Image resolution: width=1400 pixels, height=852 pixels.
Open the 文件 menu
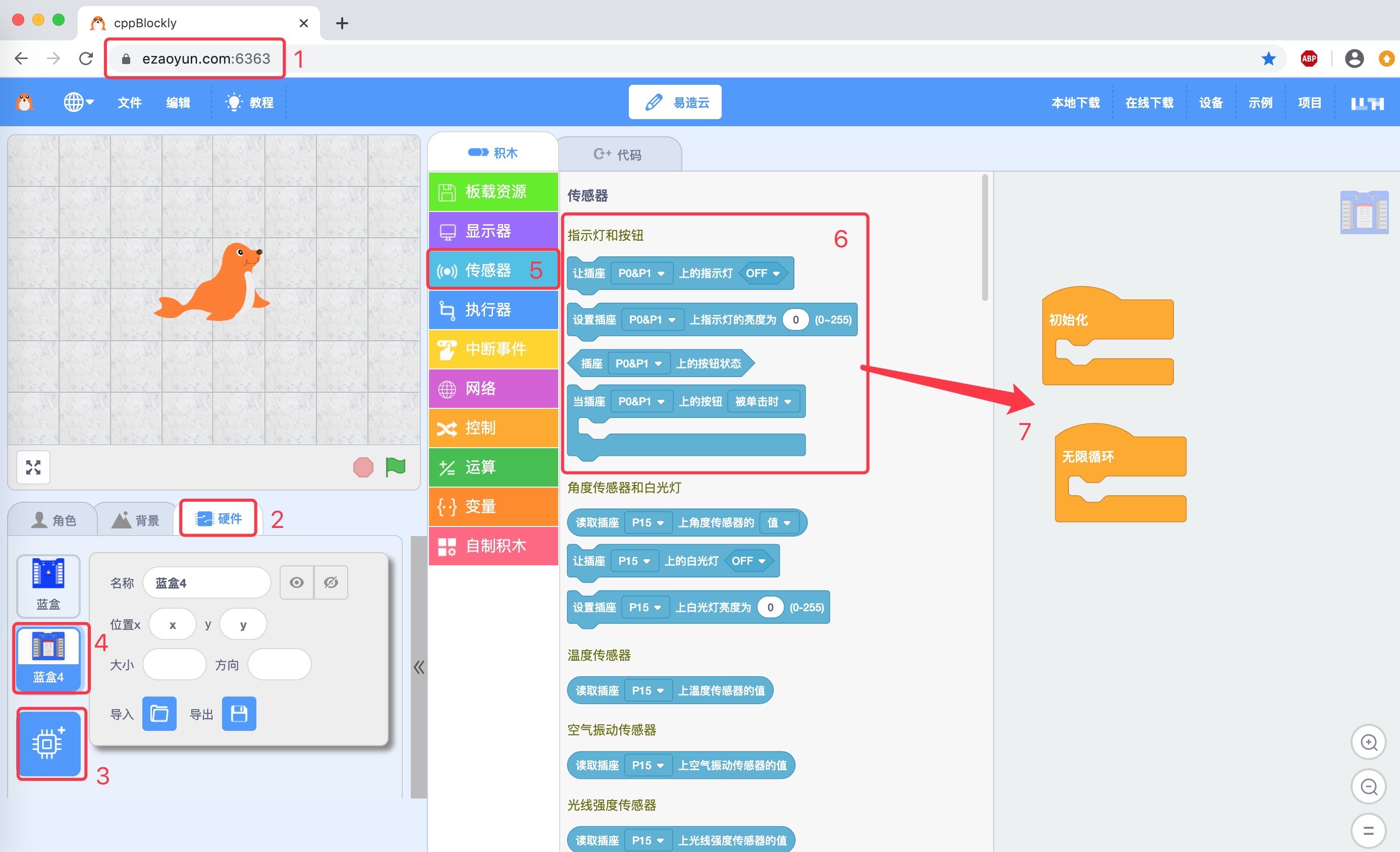point(130,103)
